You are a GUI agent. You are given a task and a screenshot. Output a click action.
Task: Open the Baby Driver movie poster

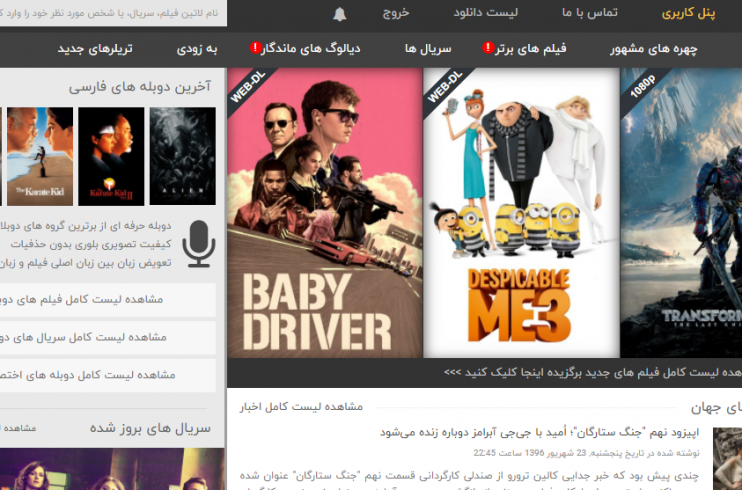(x=325, y=213)
